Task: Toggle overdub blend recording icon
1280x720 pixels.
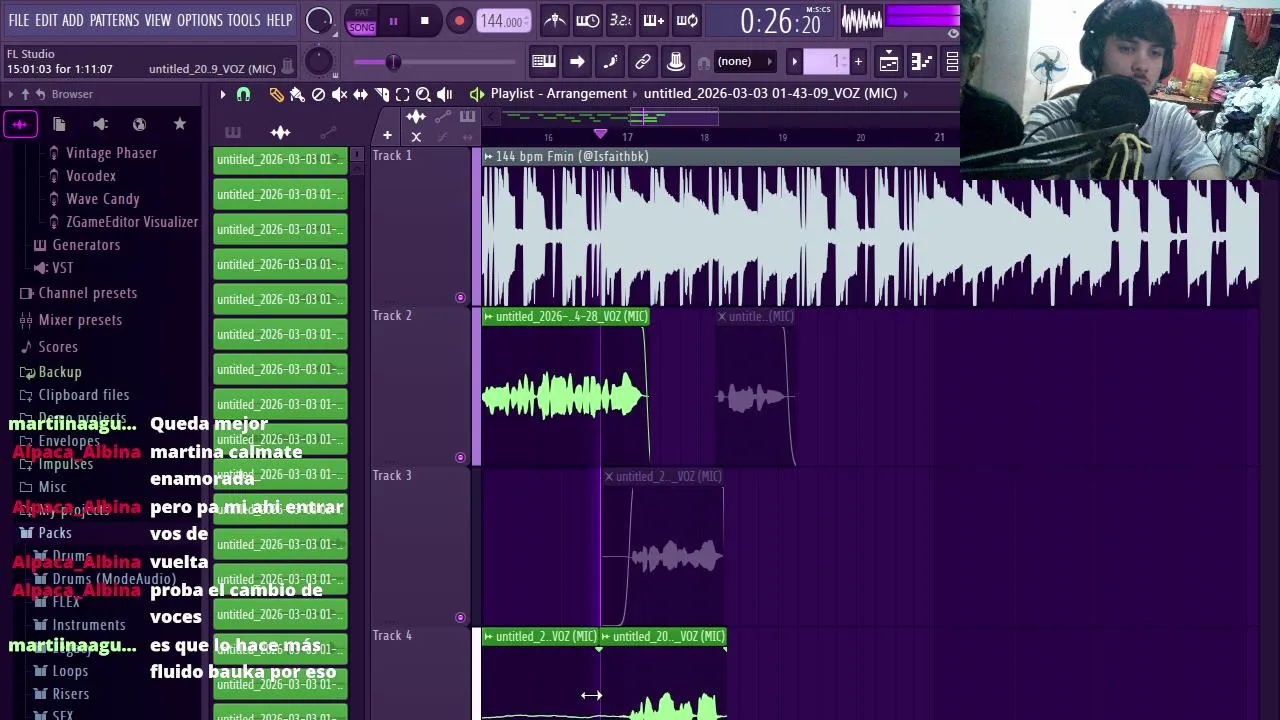Action: pyautogui.click(x=653, y=20)
